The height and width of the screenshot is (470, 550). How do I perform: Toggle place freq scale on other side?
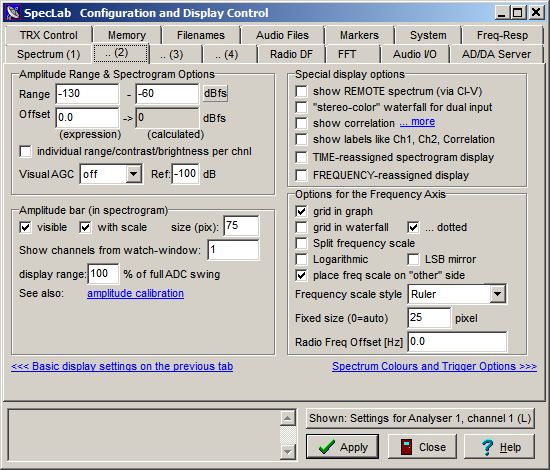click(301, 275)
